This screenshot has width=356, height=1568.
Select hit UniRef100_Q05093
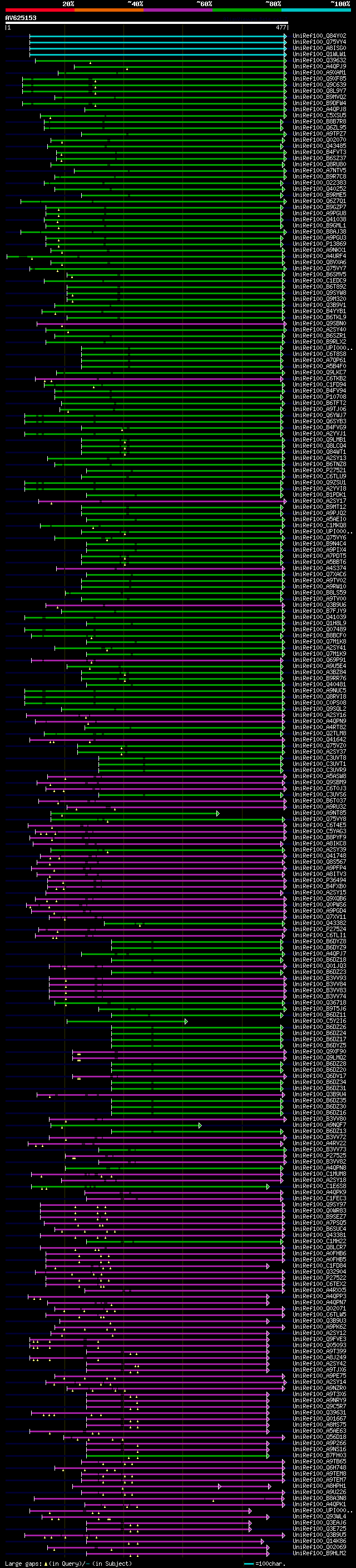coord(319,1346)
